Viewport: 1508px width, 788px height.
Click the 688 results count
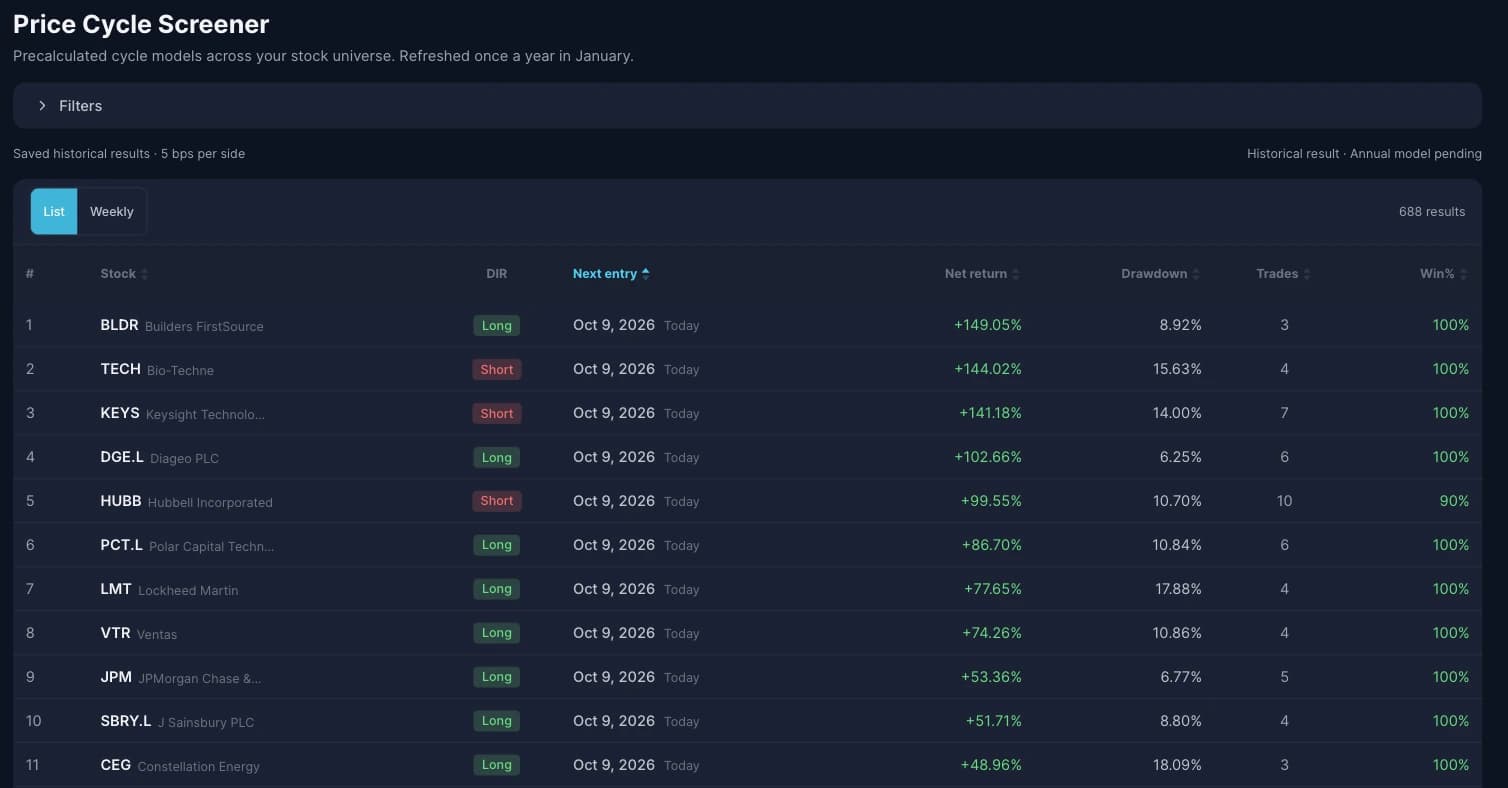(x=1432, y=212)
